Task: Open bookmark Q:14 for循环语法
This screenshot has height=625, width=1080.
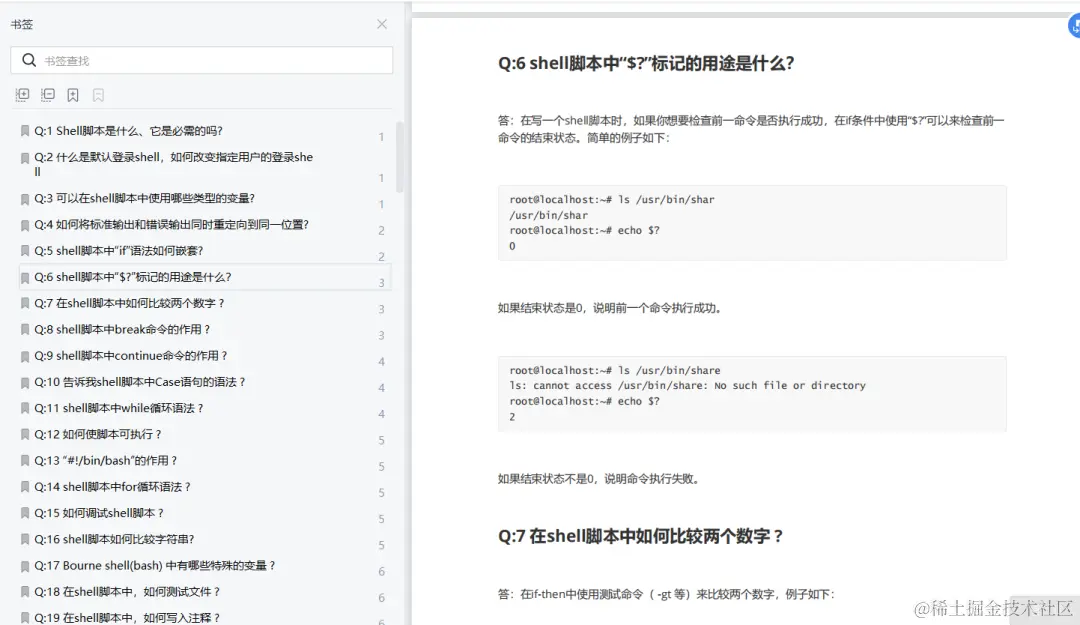Action: tap(113, 486)
